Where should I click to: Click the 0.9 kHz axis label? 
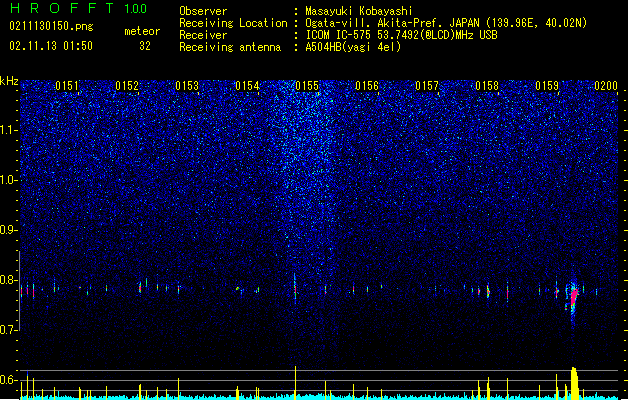pyautogui.click(x=9, y=230)
